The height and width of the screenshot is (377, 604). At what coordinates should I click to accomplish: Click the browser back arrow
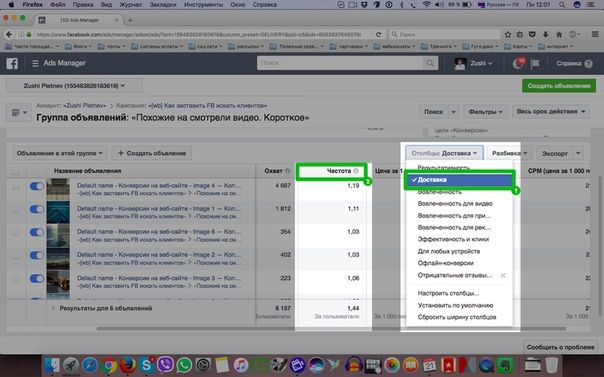9,34
